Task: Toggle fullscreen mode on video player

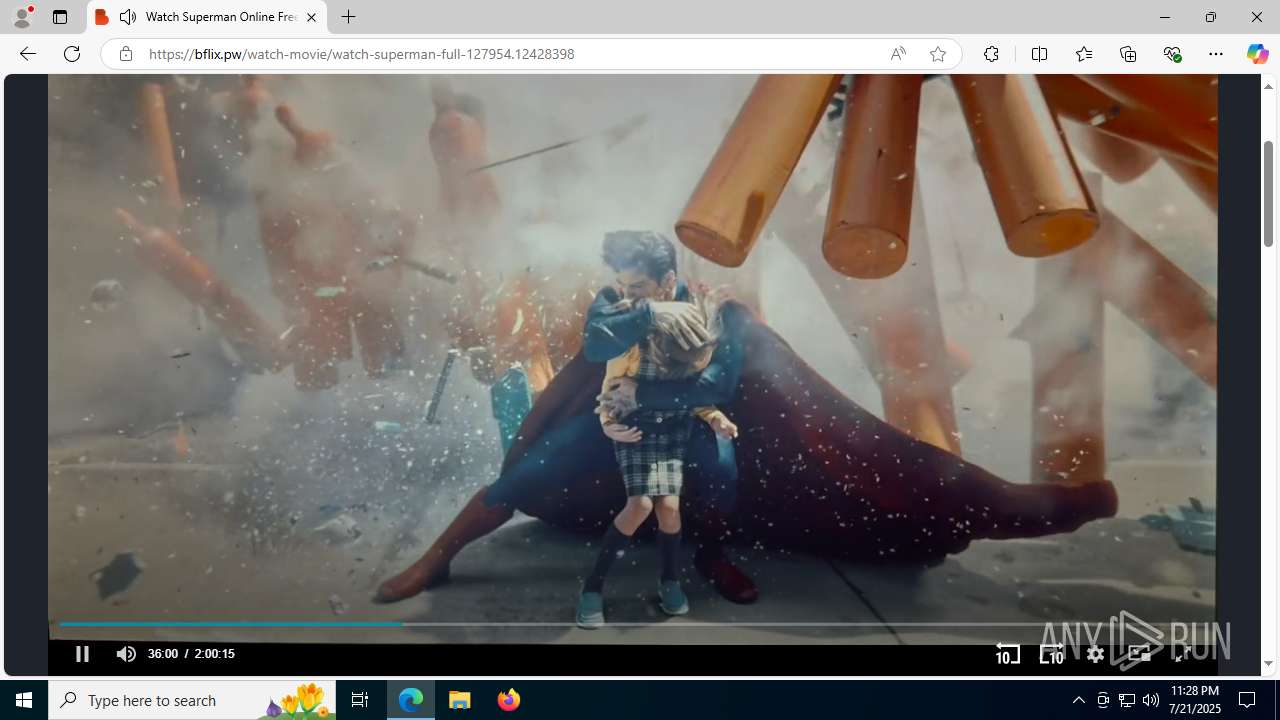Action: (x=1183, y=654)
